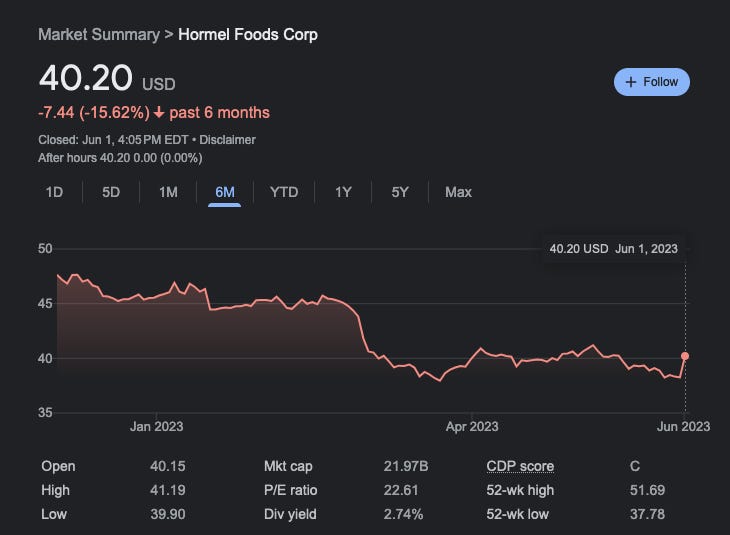The image size is (730, 535).
Task: Click the chart tooltip 40.20 USD Jun 1, 2023
Action: [614, 249]
